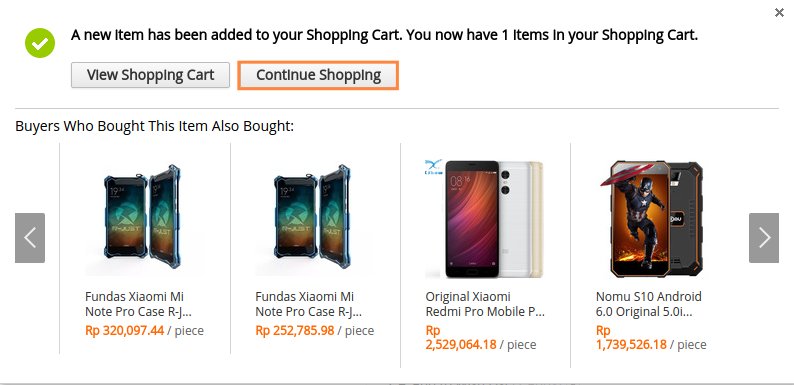This screenshot has width=794, height=385.
Task: Click the Continue Shopping button
Action: (318, 75)
